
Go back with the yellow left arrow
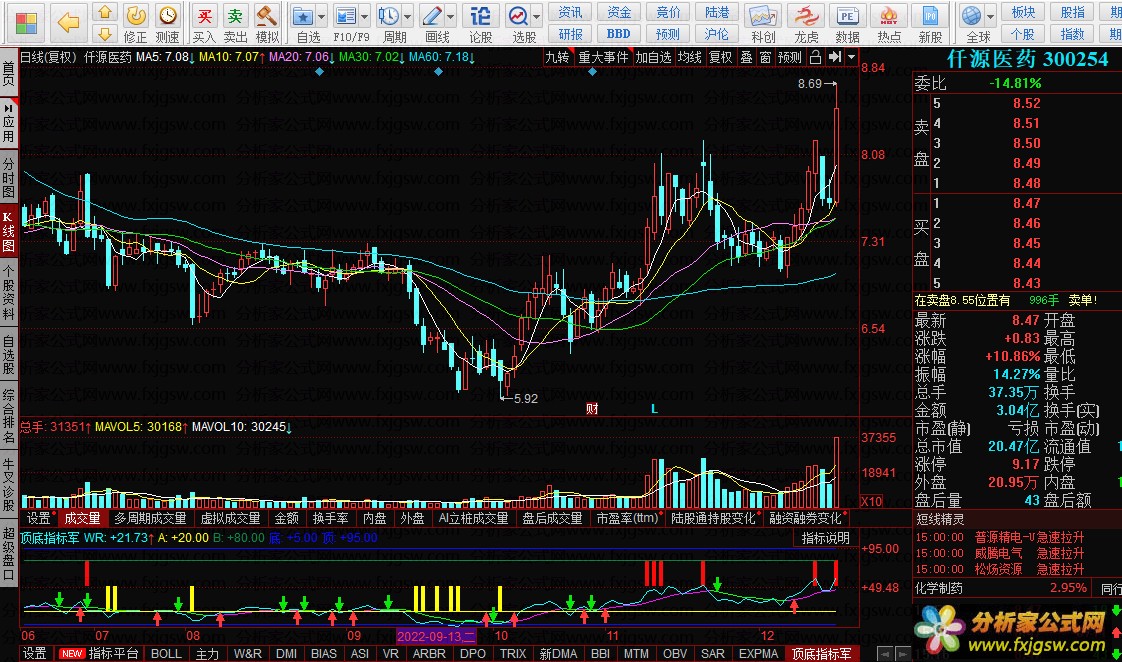[69, 22]
